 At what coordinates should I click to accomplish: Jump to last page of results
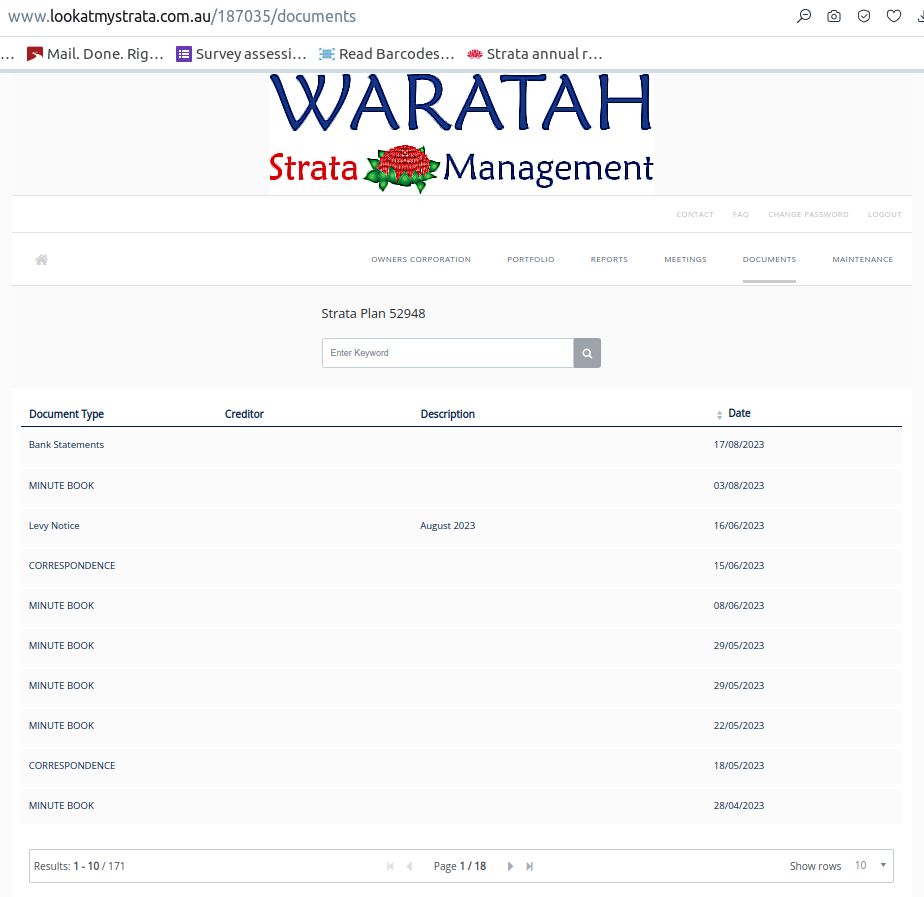pyautogui.click(x=530, y=866)
